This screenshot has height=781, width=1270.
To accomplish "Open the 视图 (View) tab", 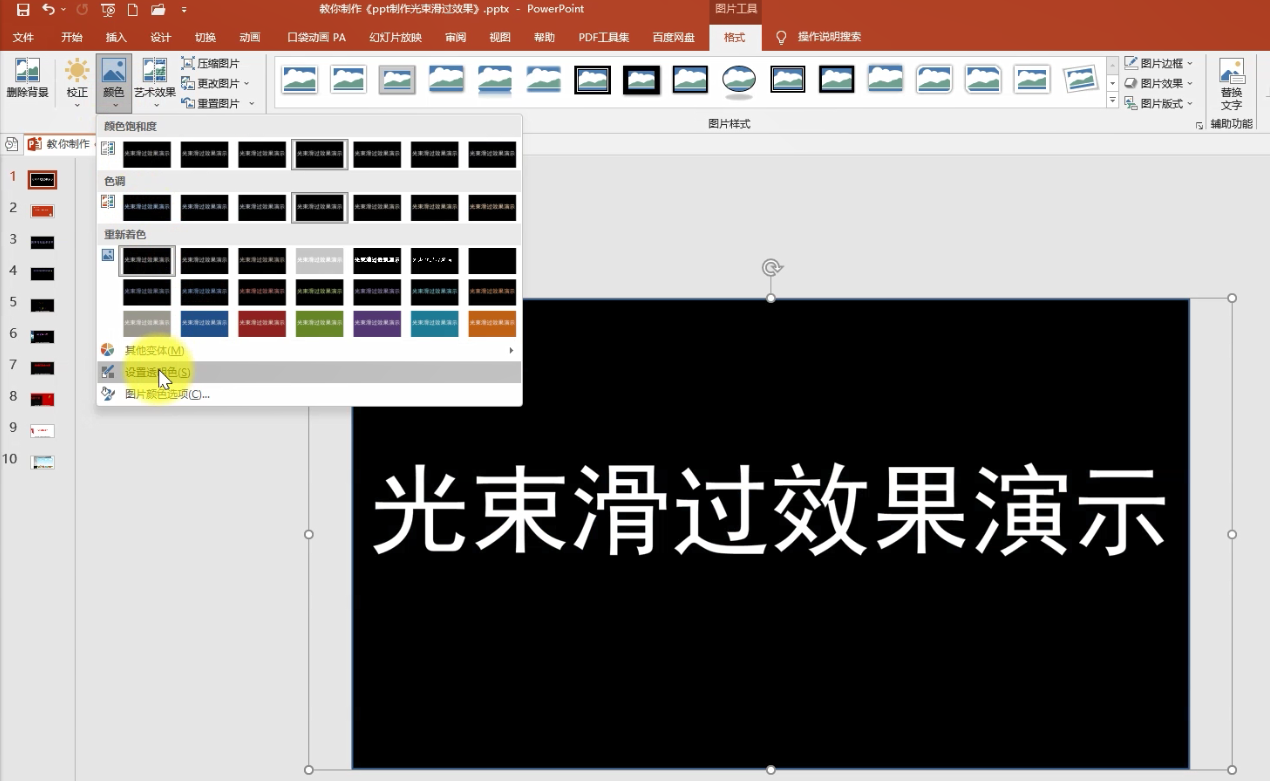I will [x=500, y=37].
